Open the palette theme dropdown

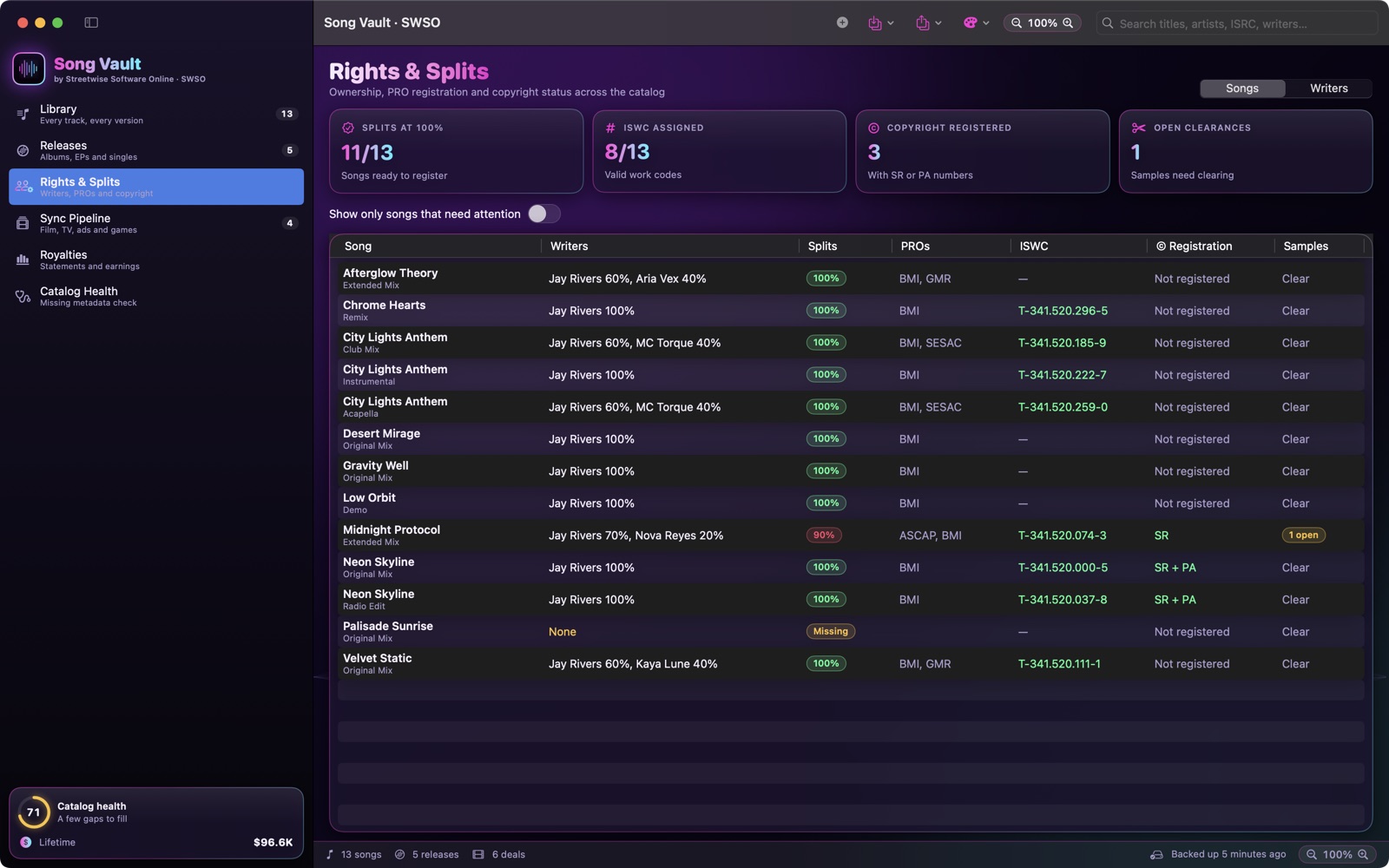pyautogui.click(x=976, y=23)
